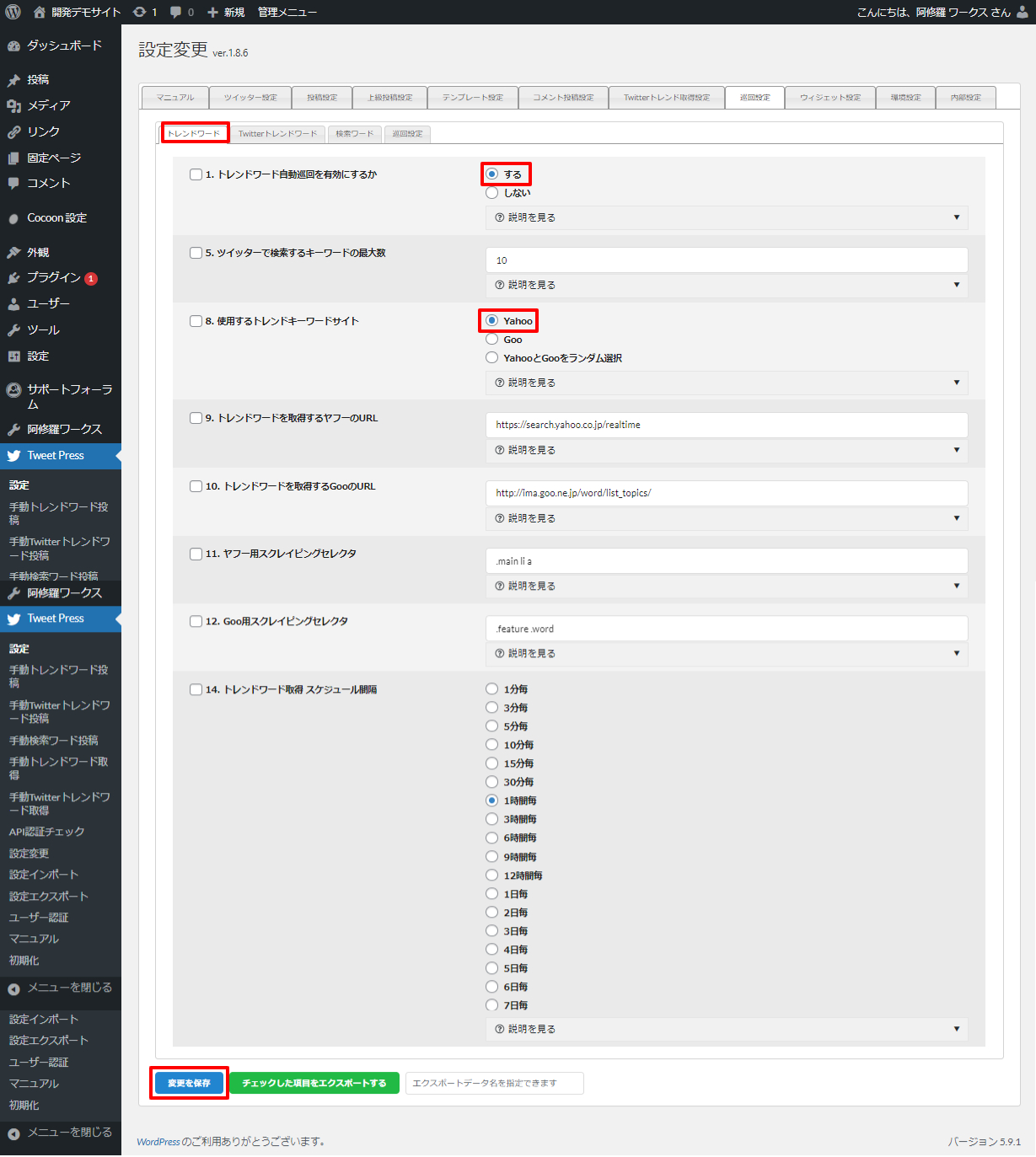Expand 説明を見る under item 1

pyautogui.click(x=727, y=217)
